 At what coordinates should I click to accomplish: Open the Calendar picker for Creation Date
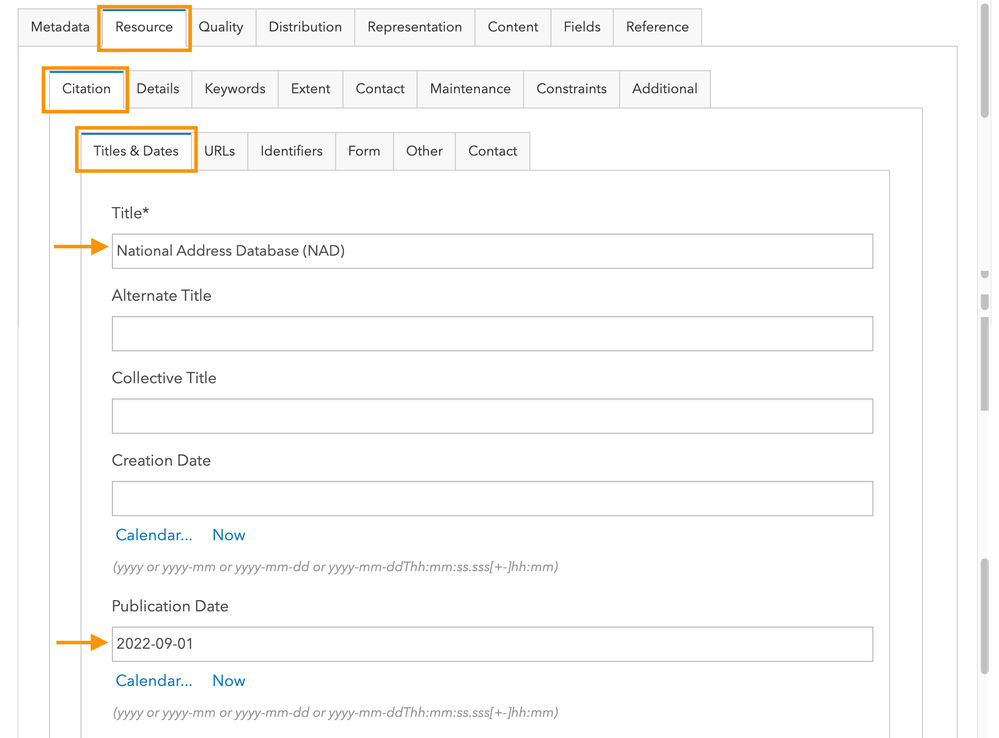coord(153,534)
